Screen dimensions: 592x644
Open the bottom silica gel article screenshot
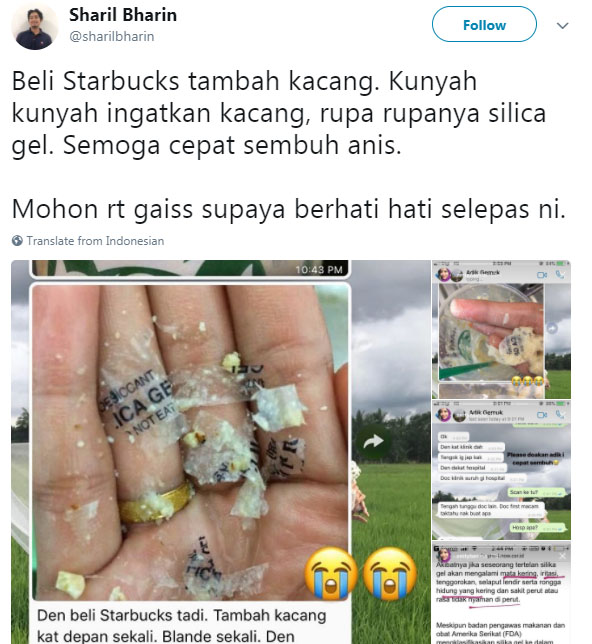pyautogui.click(x=501, y=593)
